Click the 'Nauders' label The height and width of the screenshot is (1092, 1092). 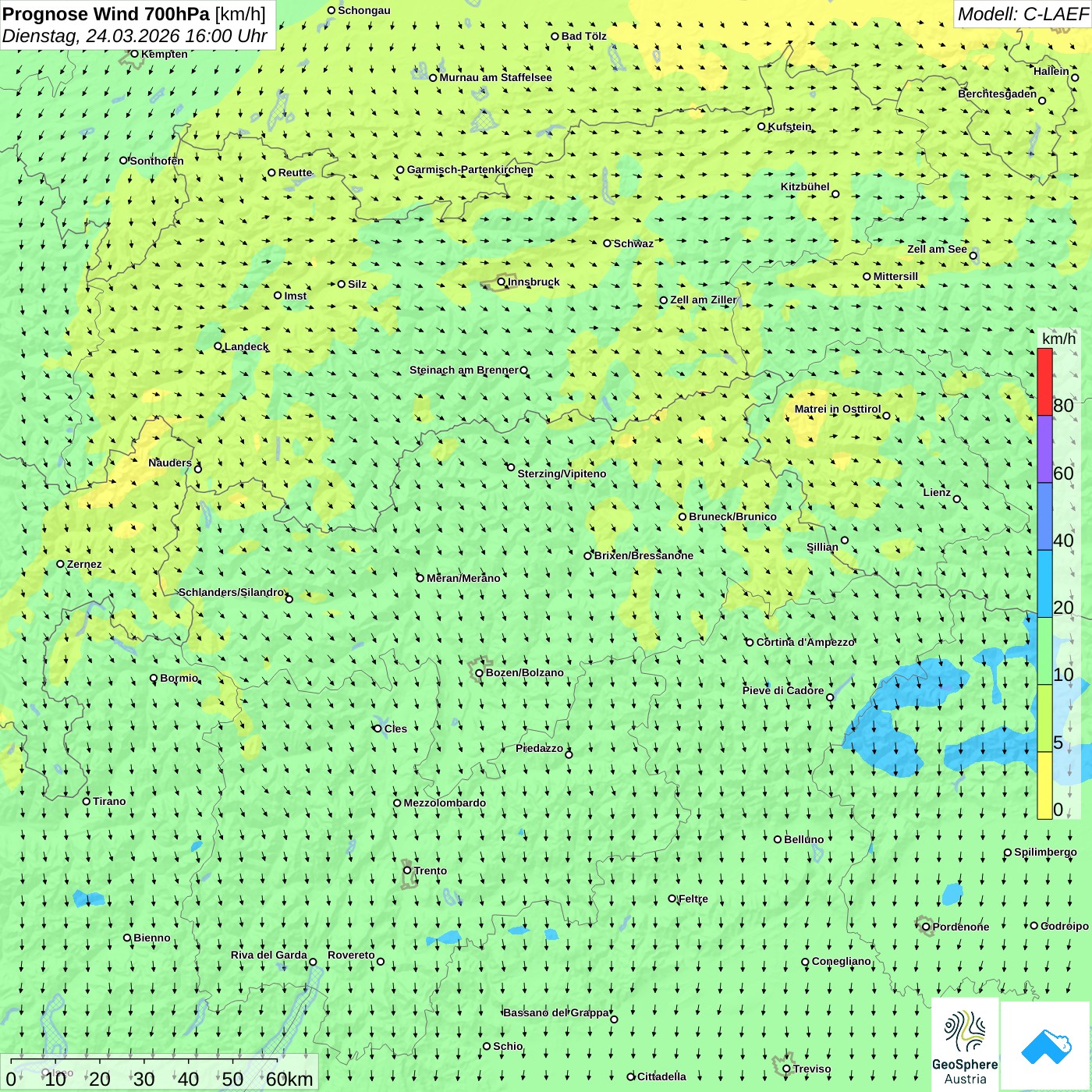[170, 463]
